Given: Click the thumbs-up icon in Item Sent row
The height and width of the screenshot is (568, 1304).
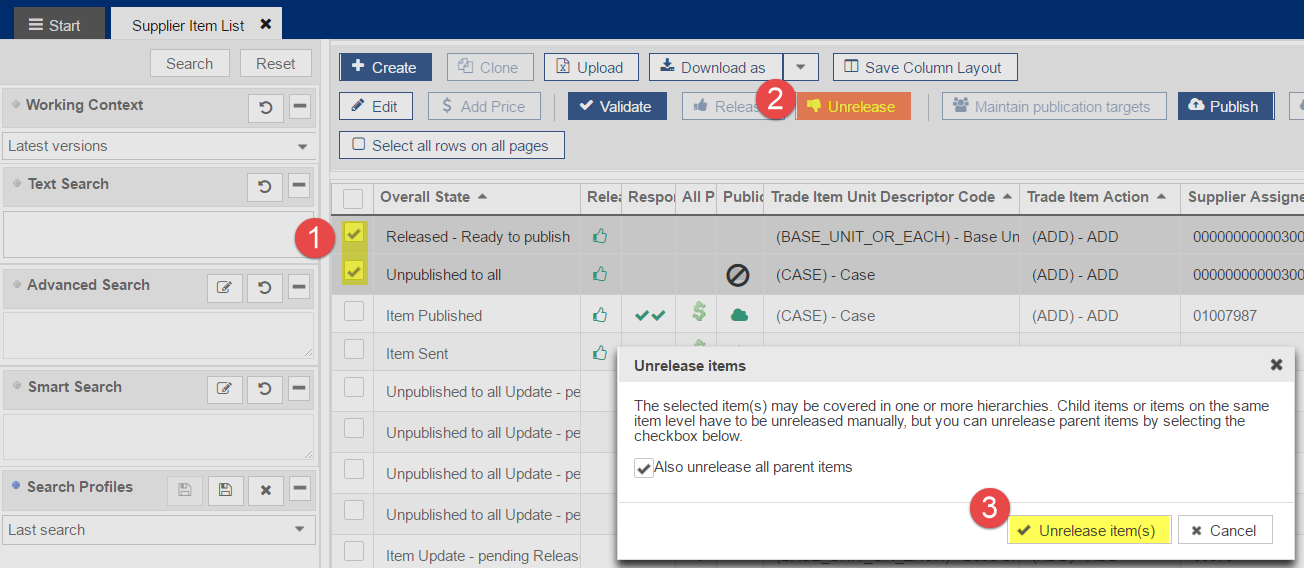Looking at the screenshot, I should 600,352.
